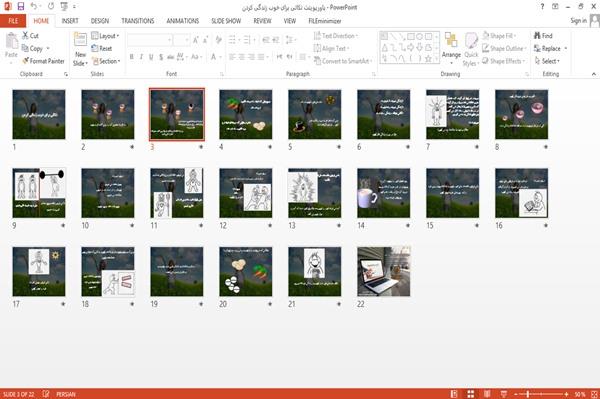Click the Decrease Font Size icon

click(x=205, y=40)
